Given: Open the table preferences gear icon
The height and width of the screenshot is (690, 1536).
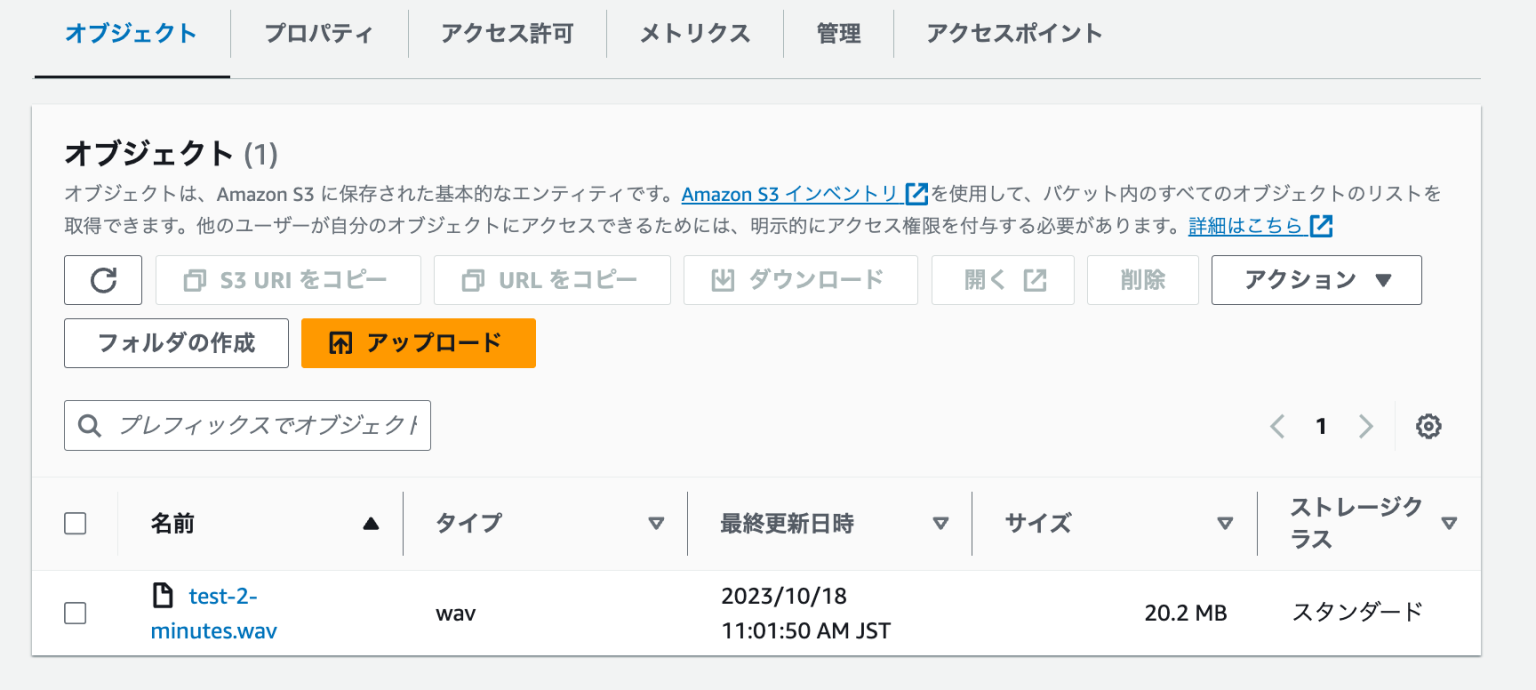Looking at the screenshot, I should coord(1428,425).
